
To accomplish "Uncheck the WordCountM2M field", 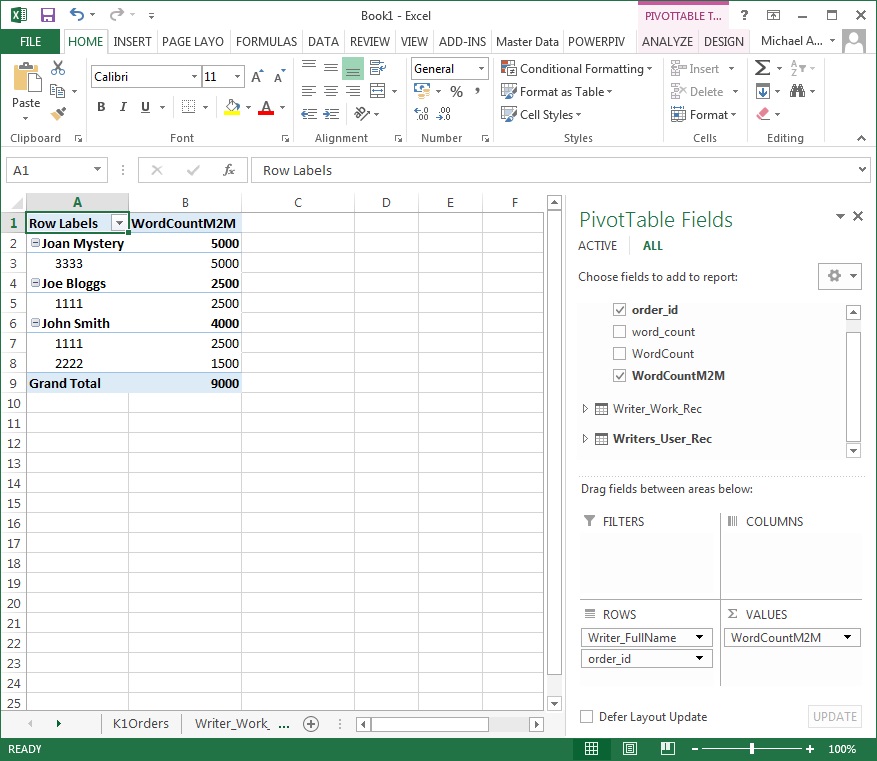I will [619, 376].
